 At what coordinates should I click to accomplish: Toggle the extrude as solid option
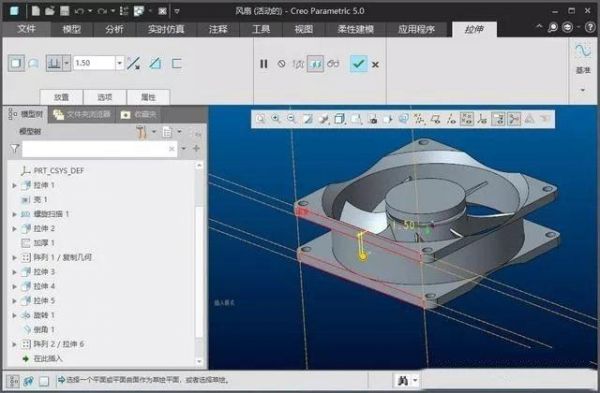[16, 63]
